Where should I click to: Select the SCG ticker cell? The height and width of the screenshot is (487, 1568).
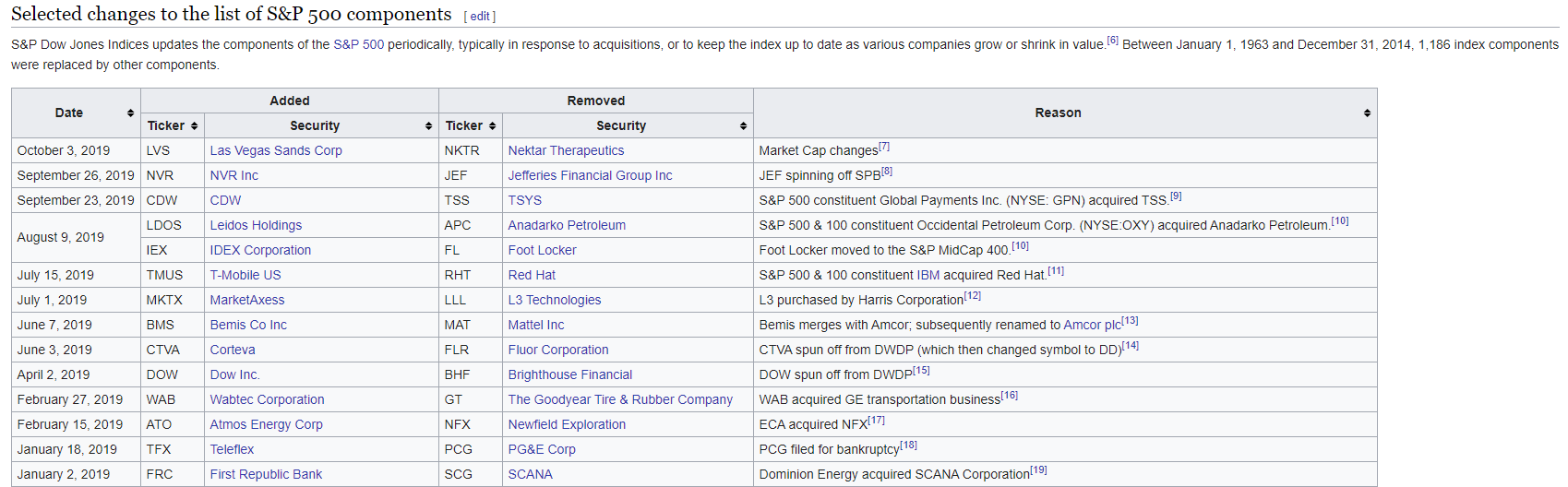tap(471, 474)
